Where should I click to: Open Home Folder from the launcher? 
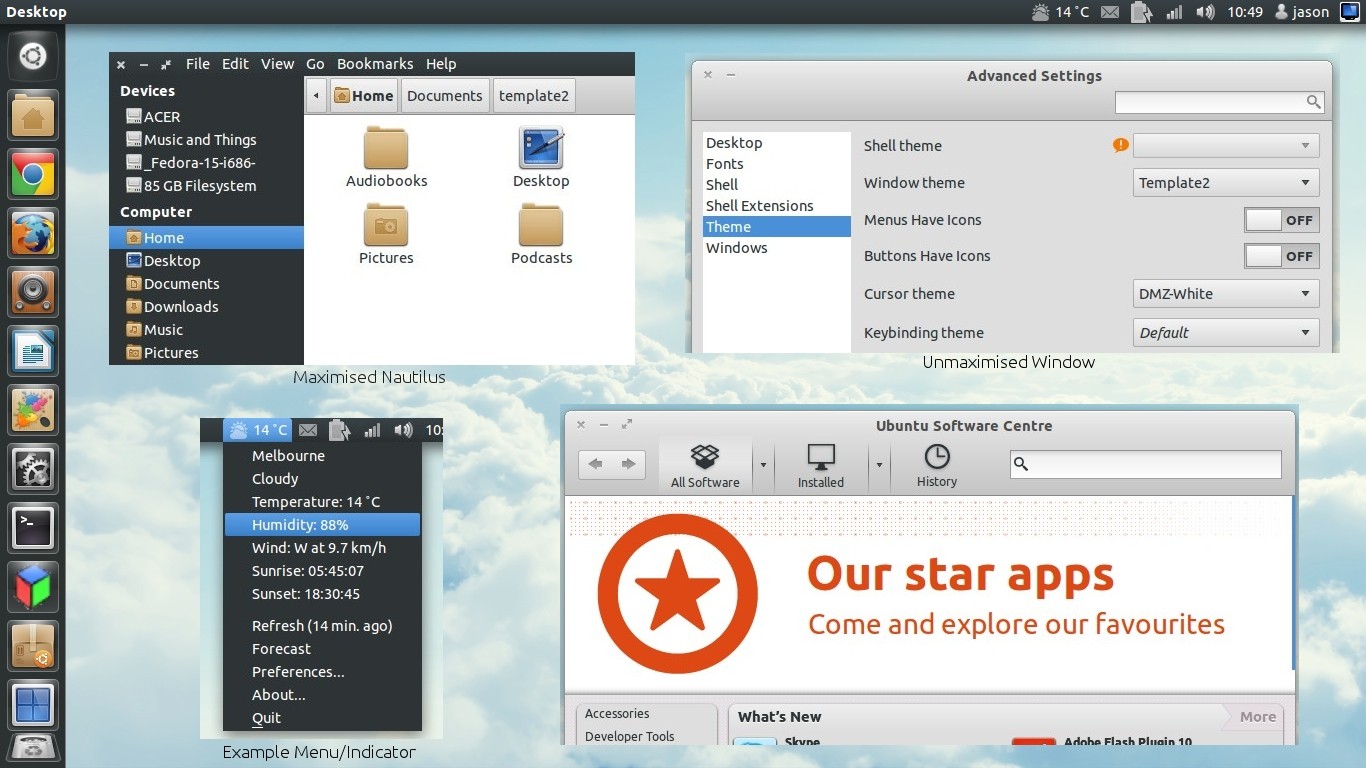click(33, 117)
